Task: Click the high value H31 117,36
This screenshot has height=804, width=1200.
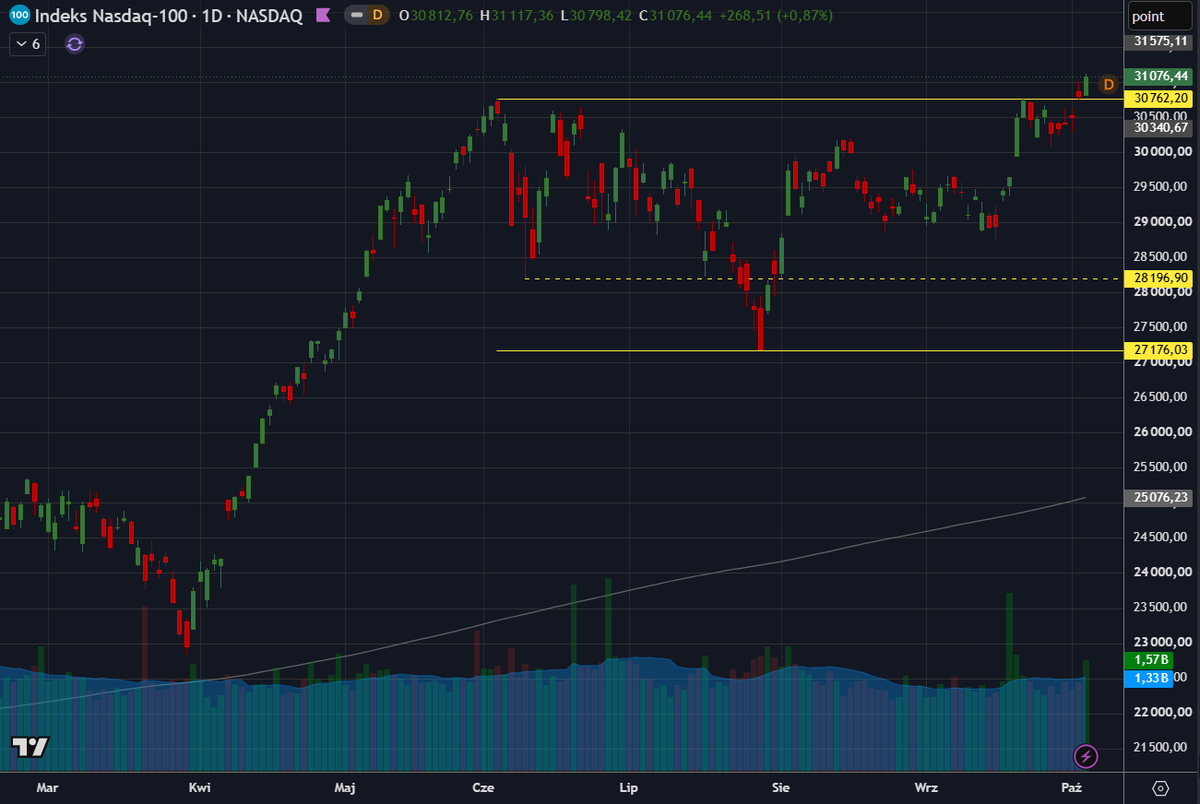Action: point(517,16)
